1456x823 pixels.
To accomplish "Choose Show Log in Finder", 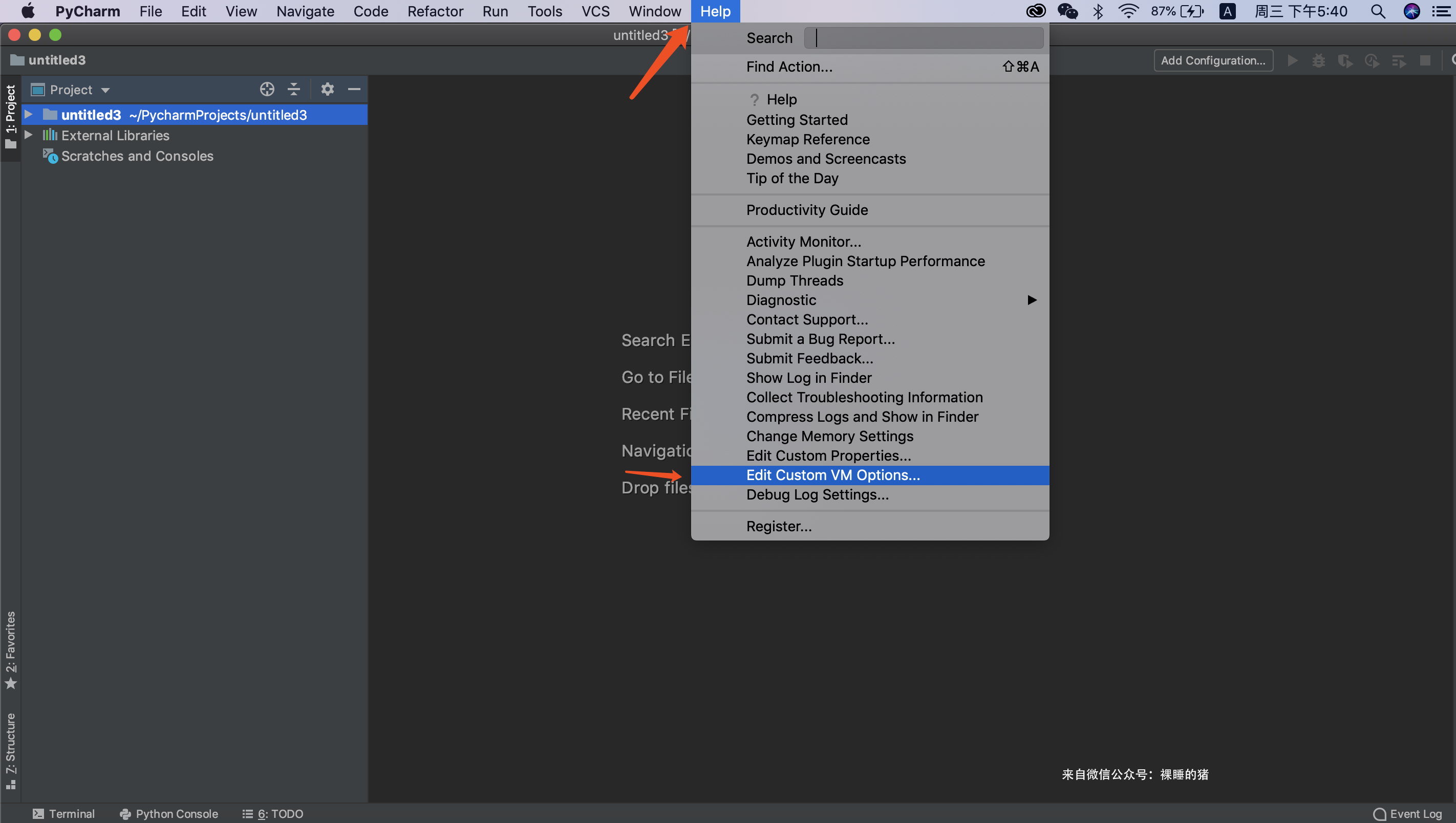I will pos(870,378).
